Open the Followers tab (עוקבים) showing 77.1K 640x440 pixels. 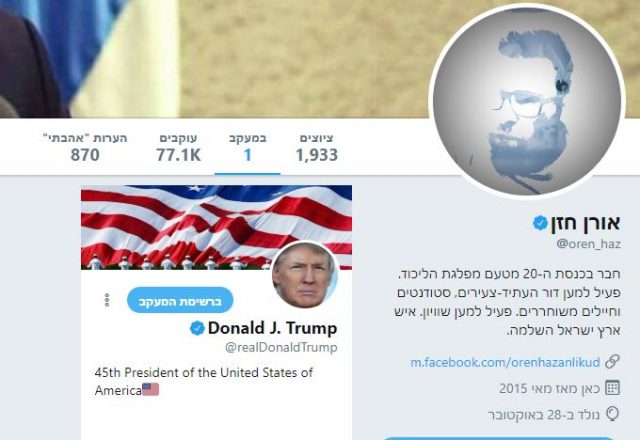tap(178, 148)
